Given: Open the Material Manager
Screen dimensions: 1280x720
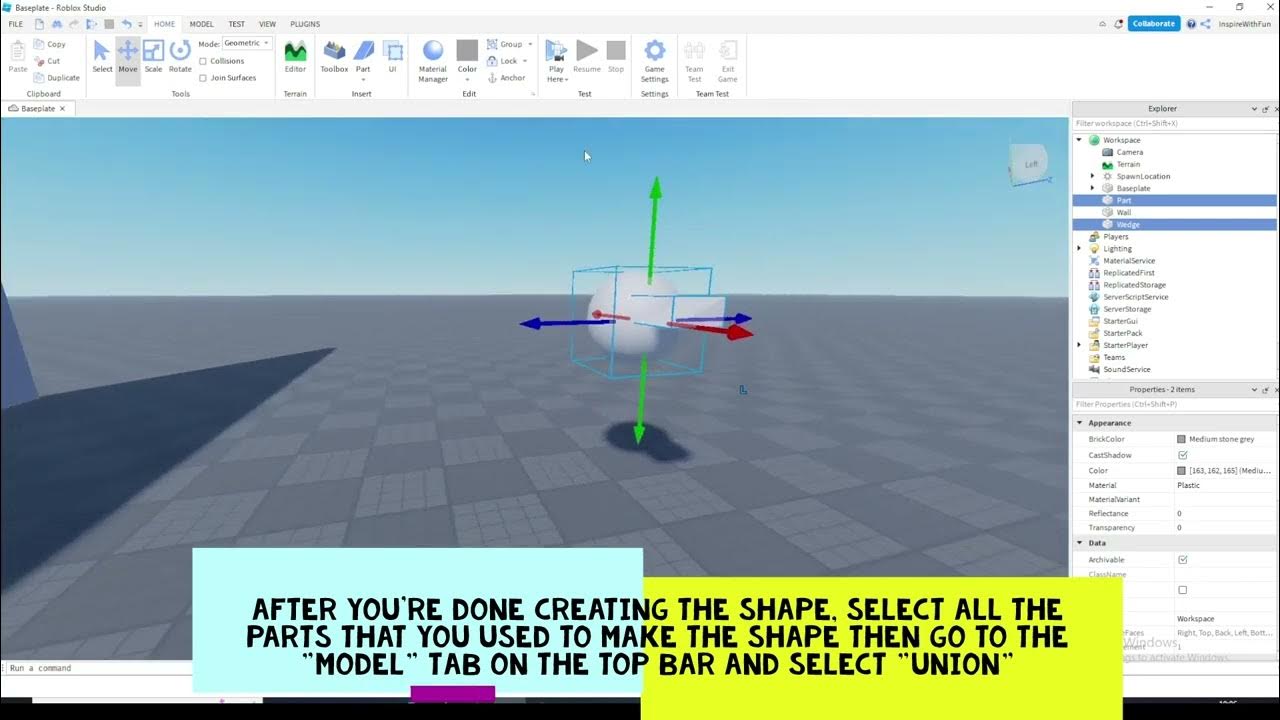Looking at the screenshot, I should (433, 61).
